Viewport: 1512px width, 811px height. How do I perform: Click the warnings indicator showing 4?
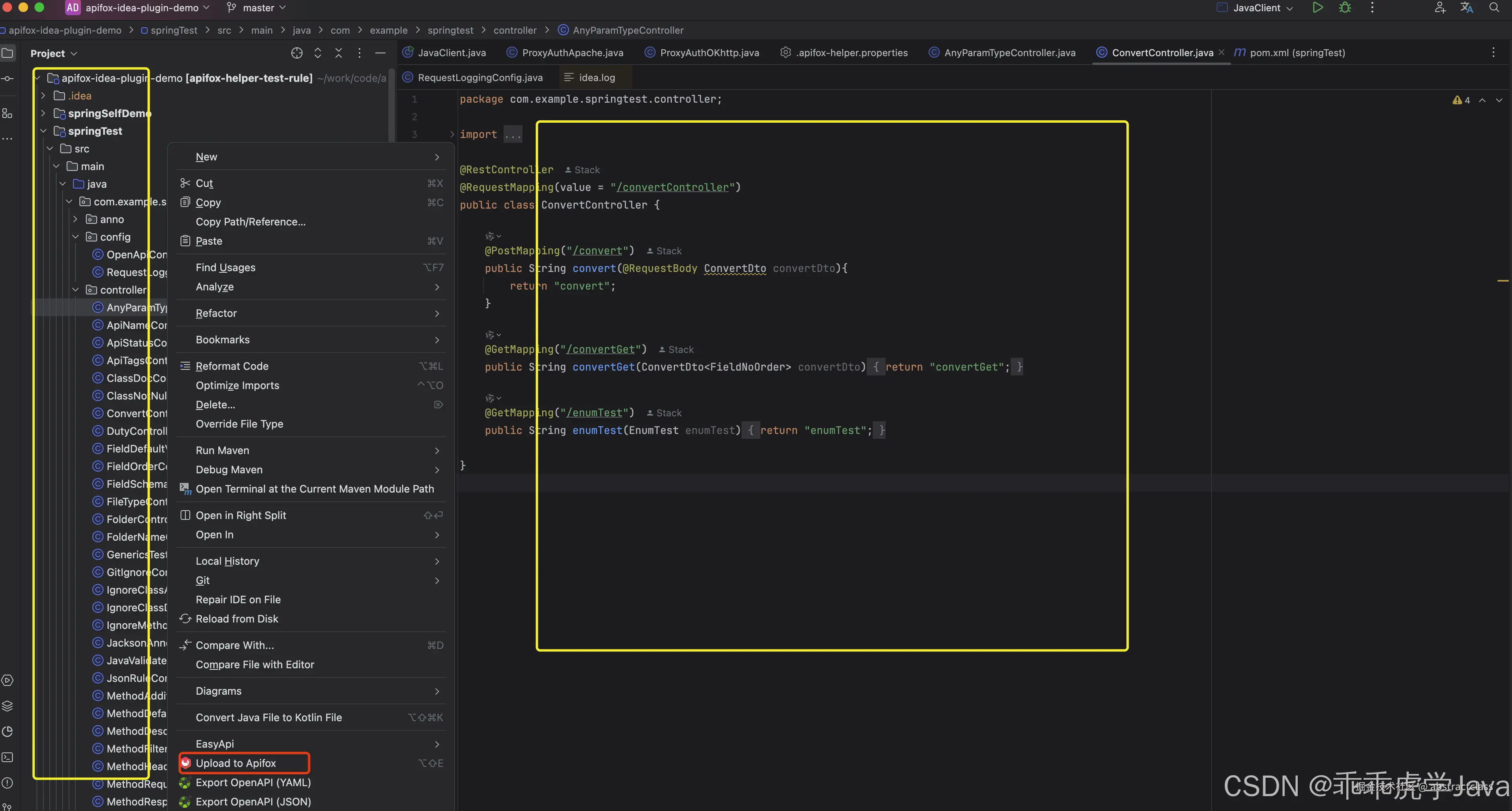[1461, 100]
